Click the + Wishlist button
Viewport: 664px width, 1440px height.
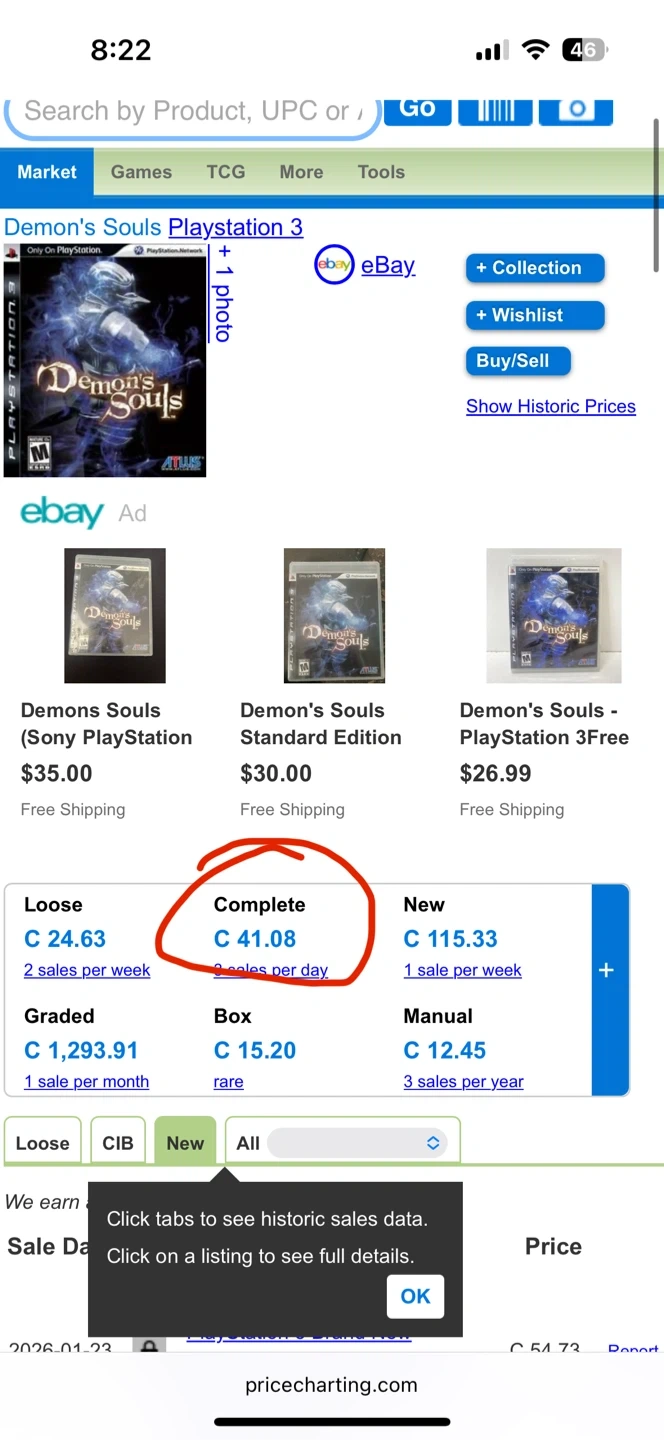[x=535, y=315]
